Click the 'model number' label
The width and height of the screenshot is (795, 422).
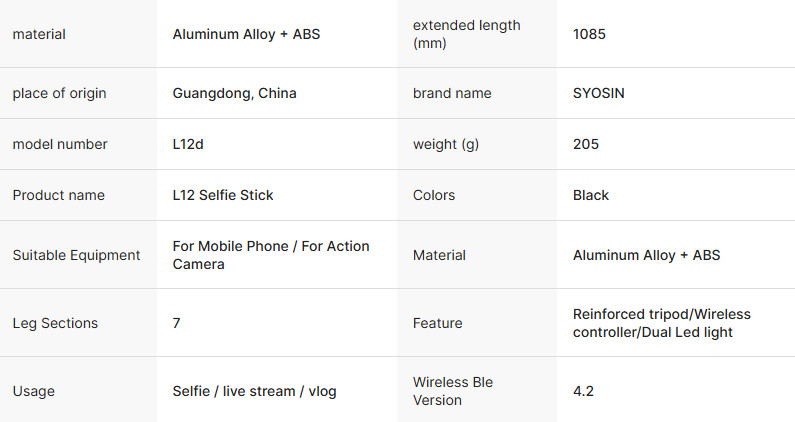pyautogui.click(x=60, y=144)
